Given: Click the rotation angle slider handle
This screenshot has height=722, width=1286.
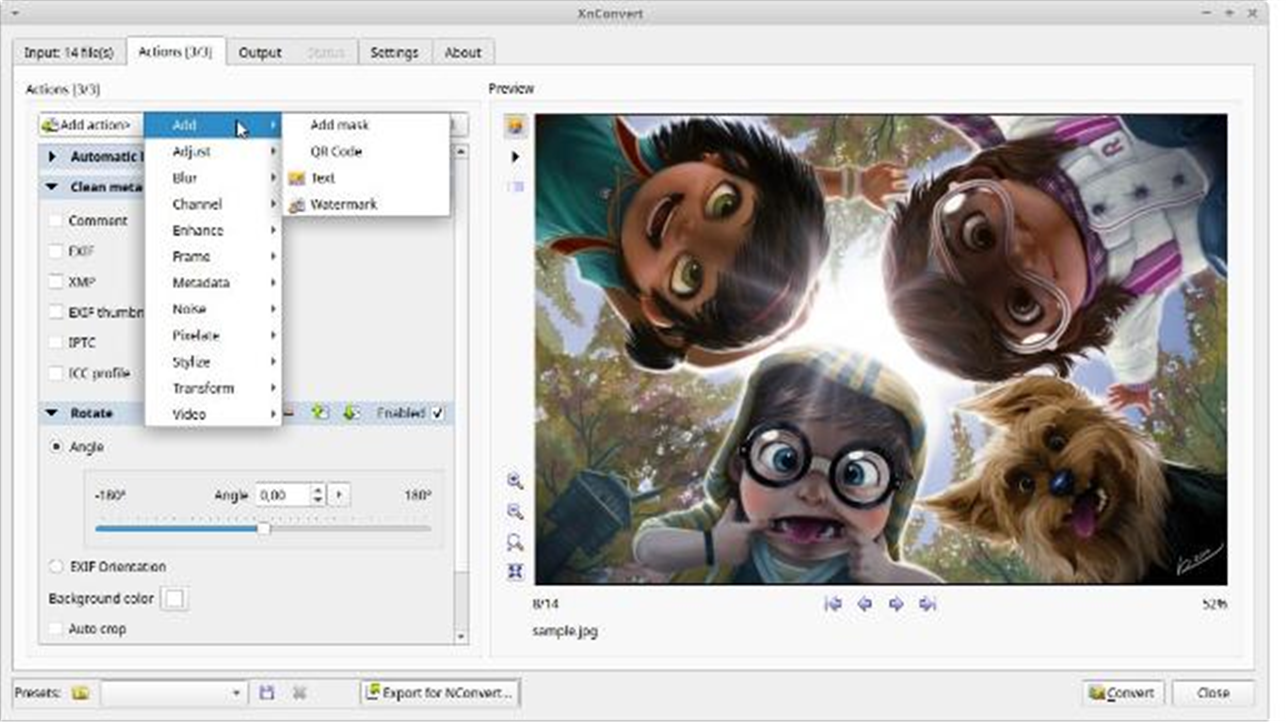Looking at the screenshot, I should tap(264, 528).
